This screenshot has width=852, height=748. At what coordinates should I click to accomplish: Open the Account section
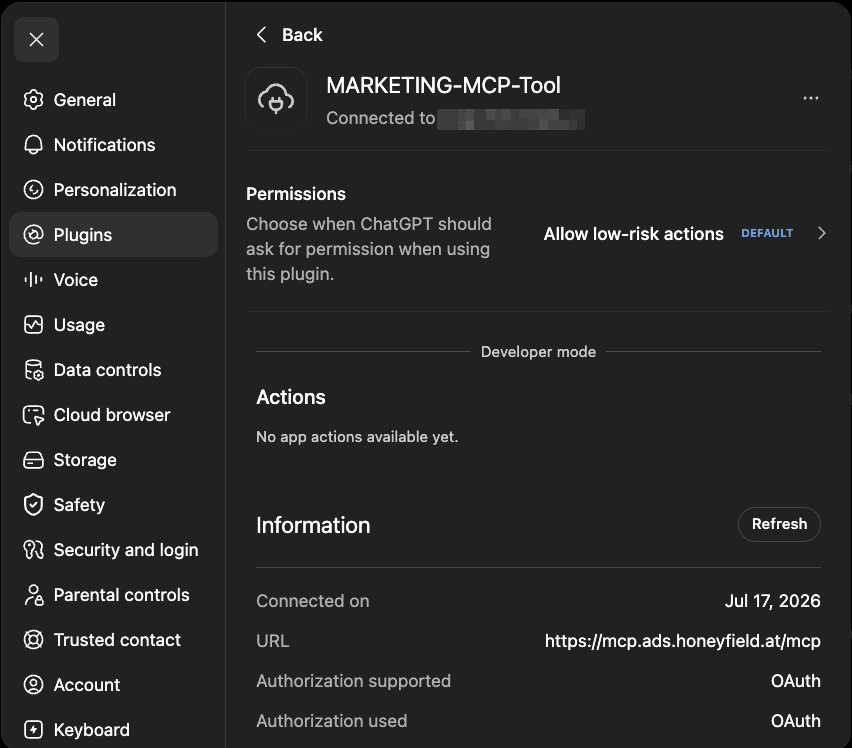(114, 684)
